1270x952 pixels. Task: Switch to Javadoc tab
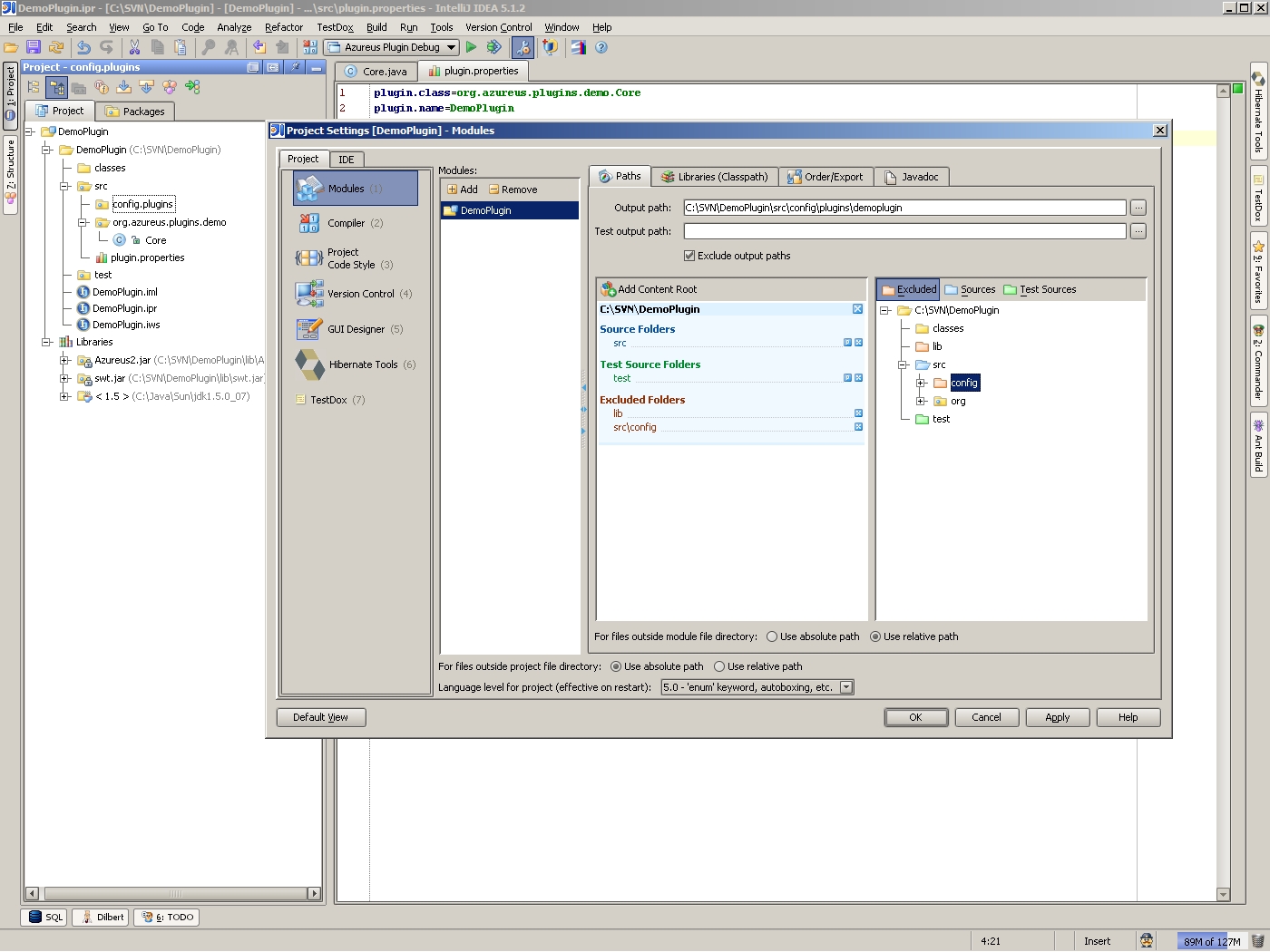click(x=912, y=177)
